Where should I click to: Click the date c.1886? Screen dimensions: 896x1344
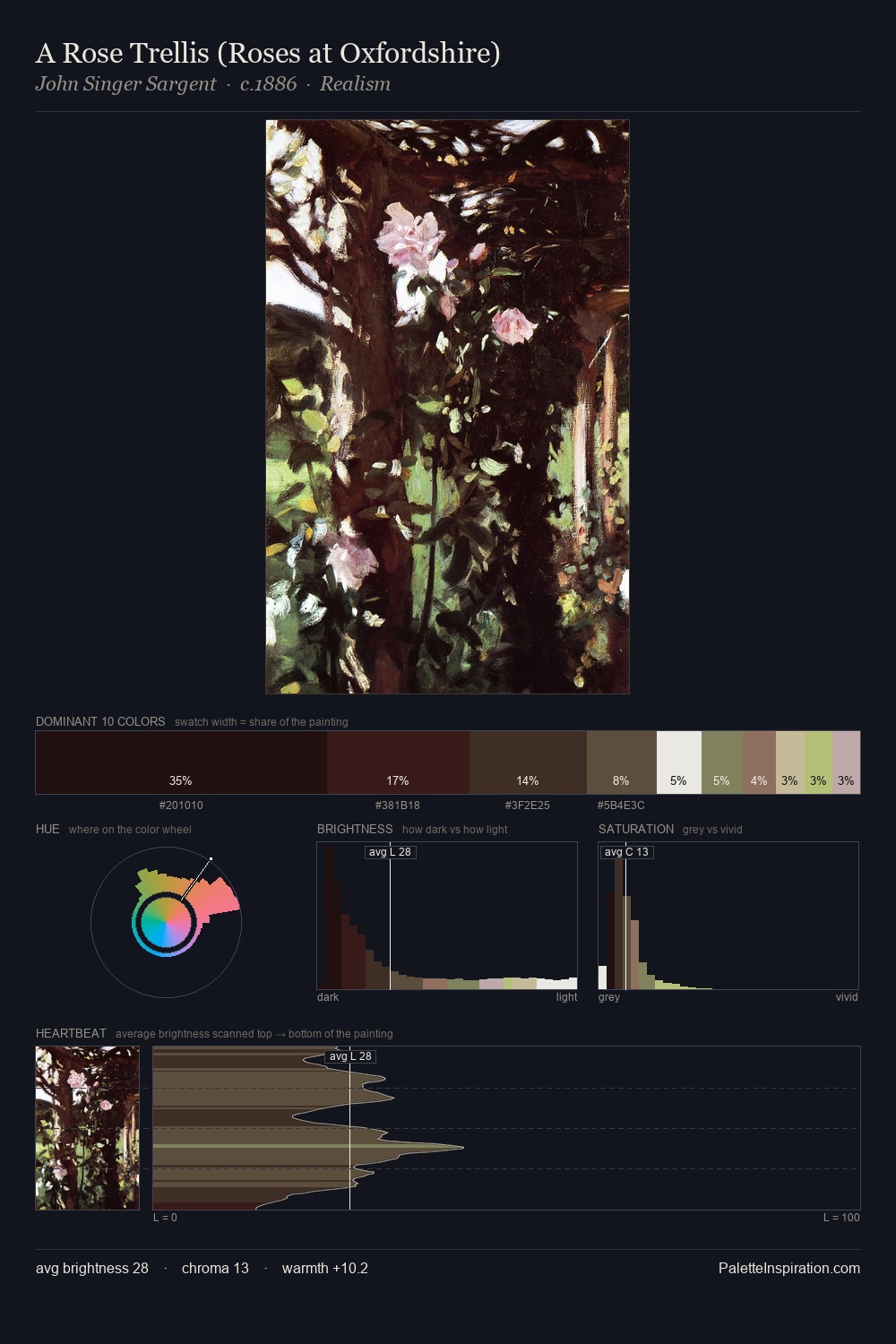click(268, 84)
